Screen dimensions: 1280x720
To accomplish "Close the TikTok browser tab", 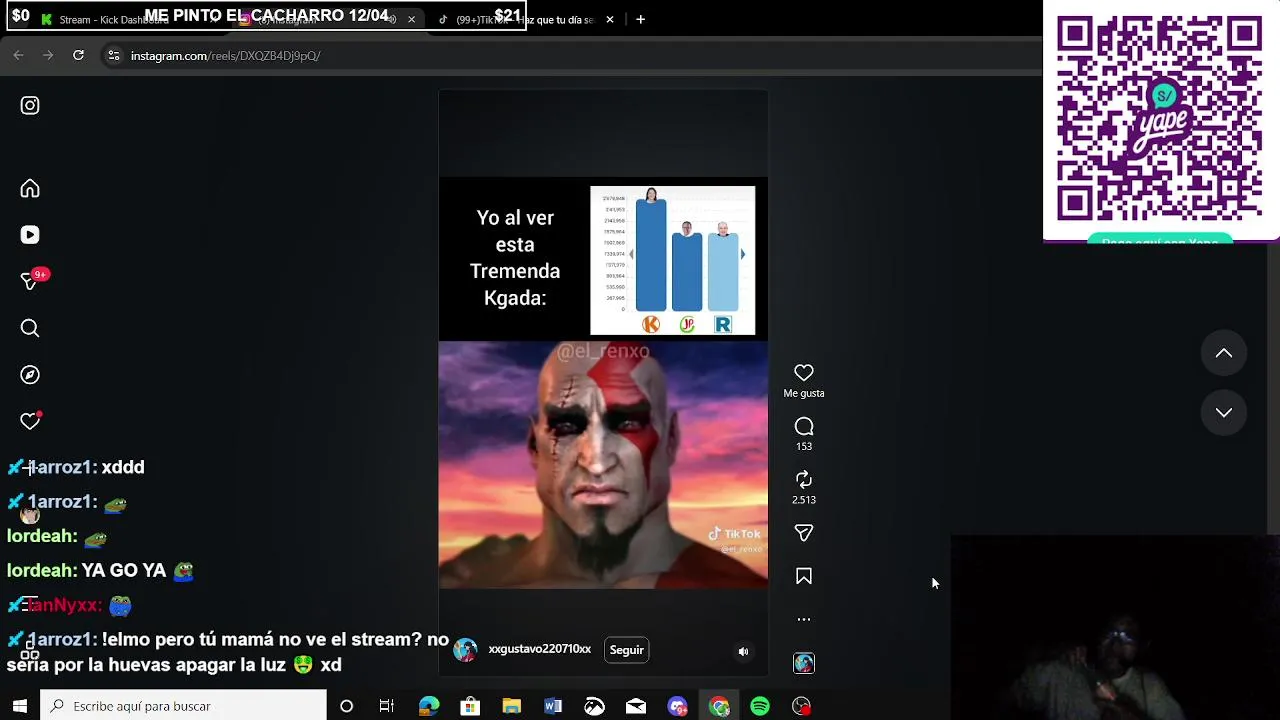I will pos(610,19).
